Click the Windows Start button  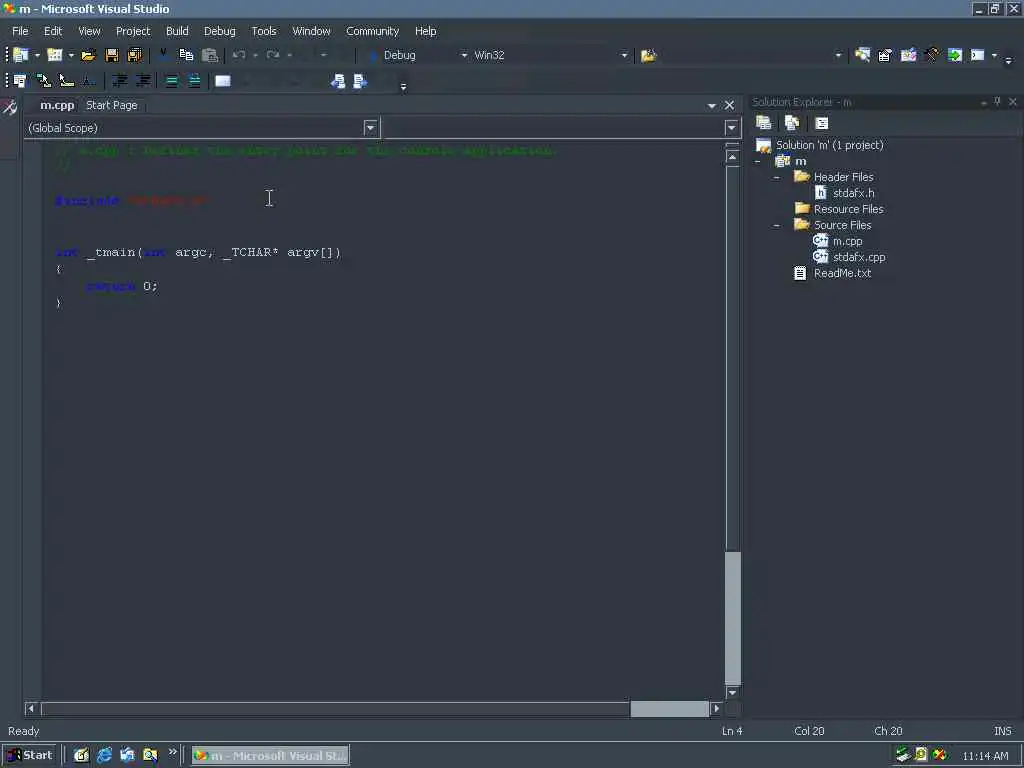pos(31,755)
